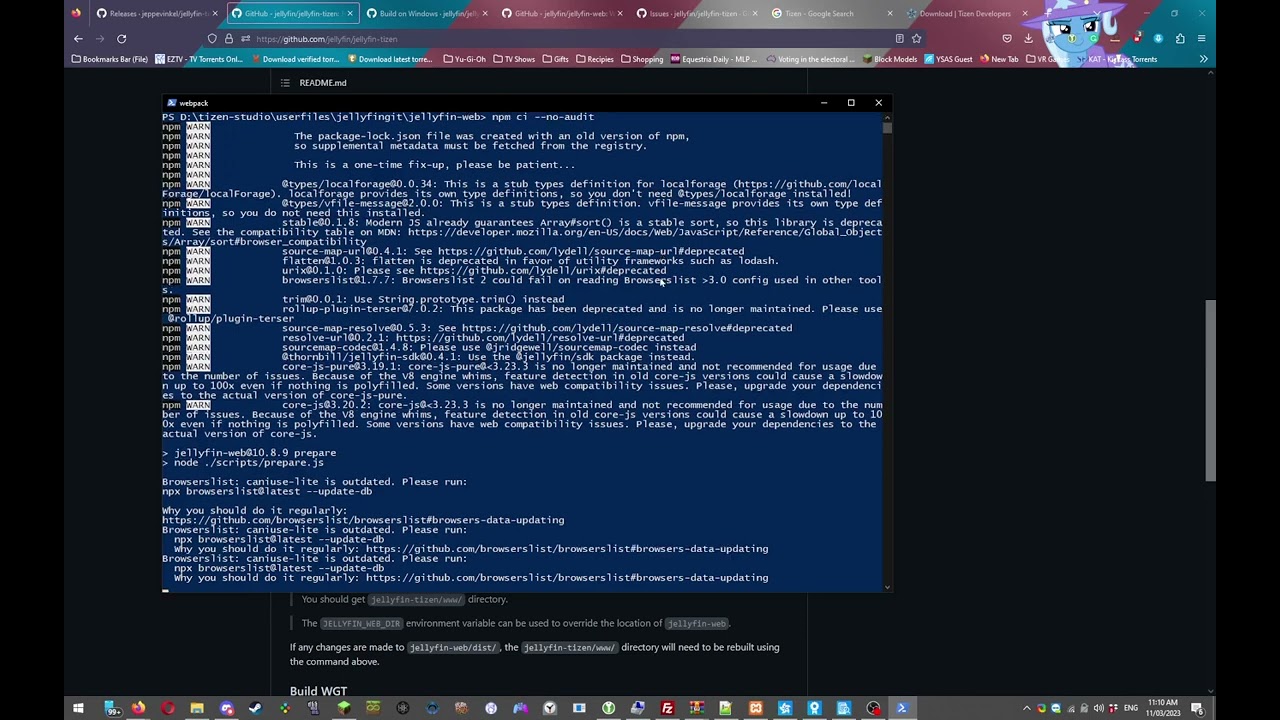Viewport: 1280px width, 720px height.
Task: Open the extensions puzzle icon in toolbar
Action: [1180, 39]
